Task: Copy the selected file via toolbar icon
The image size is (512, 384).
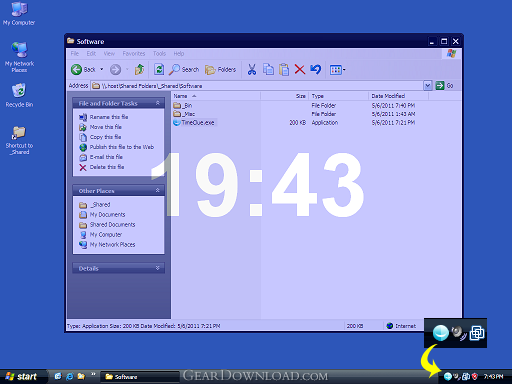Action: pyautogui.click(x=268, y=69)
